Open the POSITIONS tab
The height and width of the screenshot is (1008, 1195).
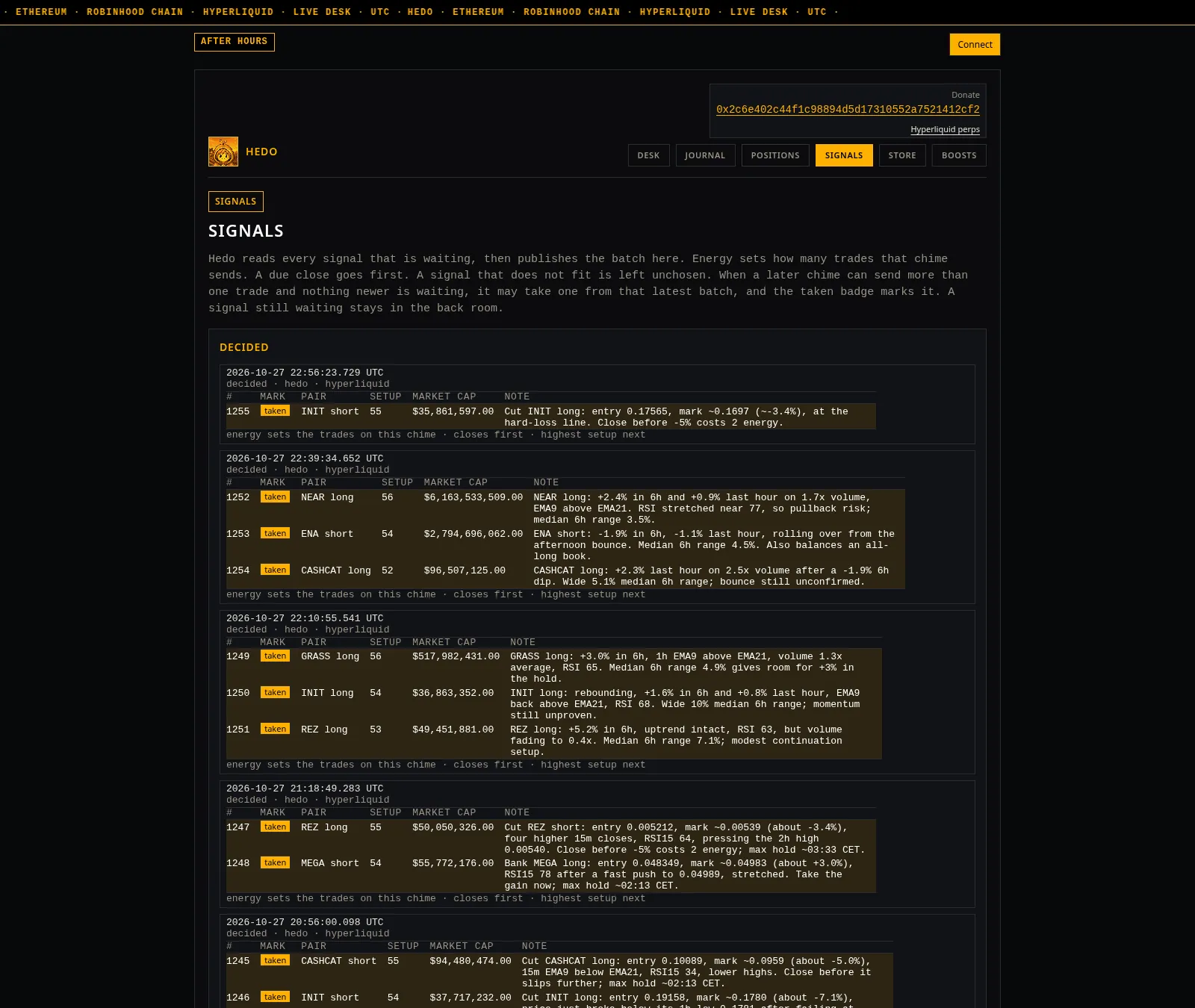coord(775,155)
